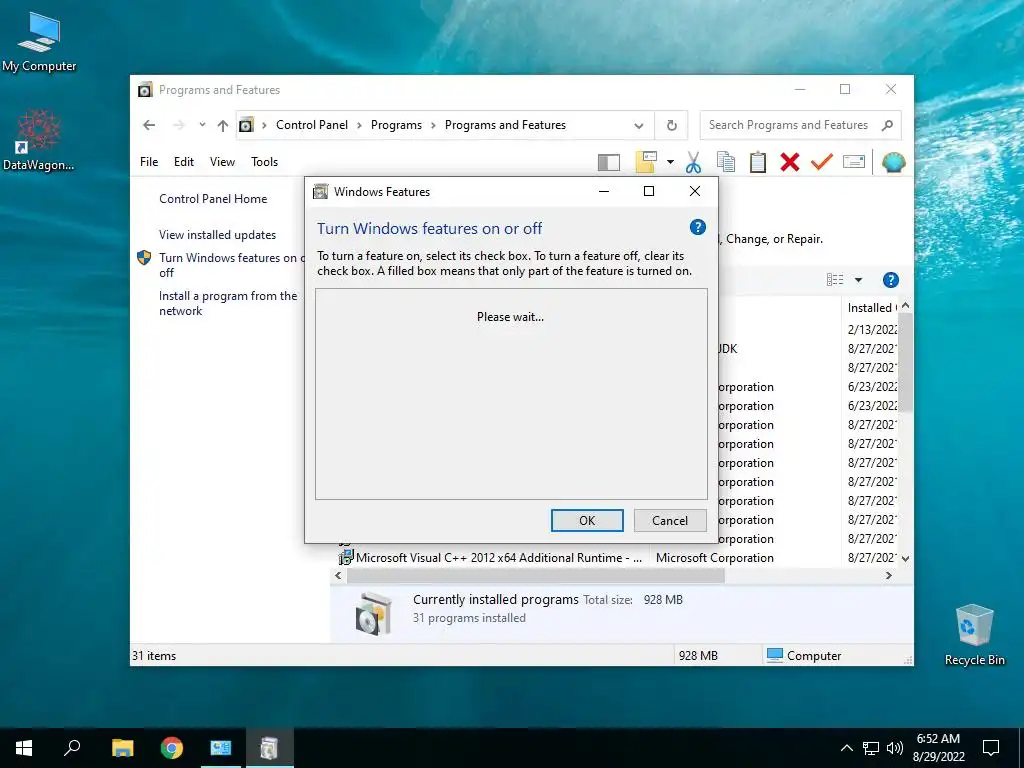Image resolution: width=1024 pixels, height=768 pixels.
Task: Click Programs in the address breadcrumb
Action: pyautogui.click(x=396, y=125)
